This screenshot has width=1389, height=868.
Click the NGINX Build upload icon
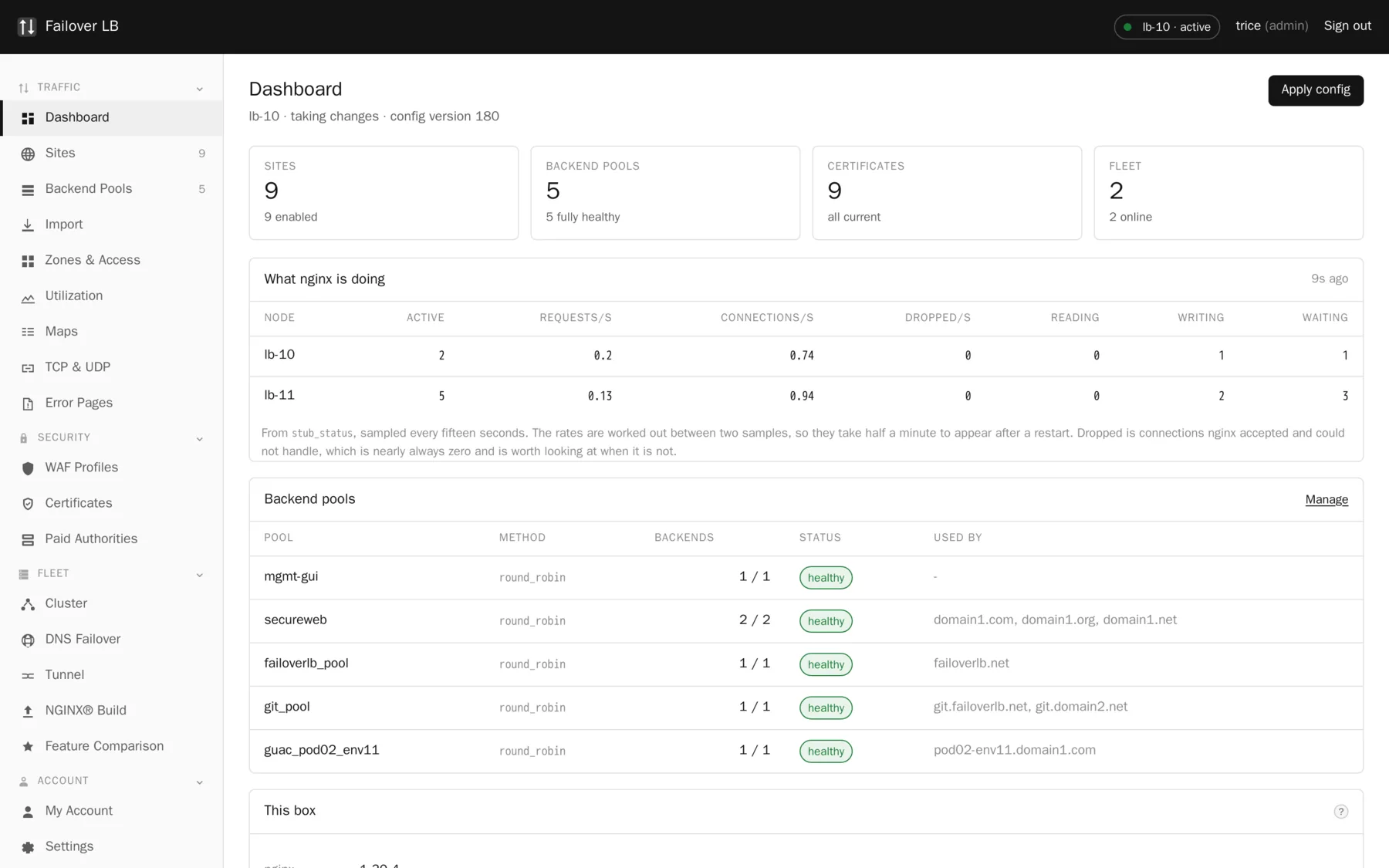pos(28,711)
